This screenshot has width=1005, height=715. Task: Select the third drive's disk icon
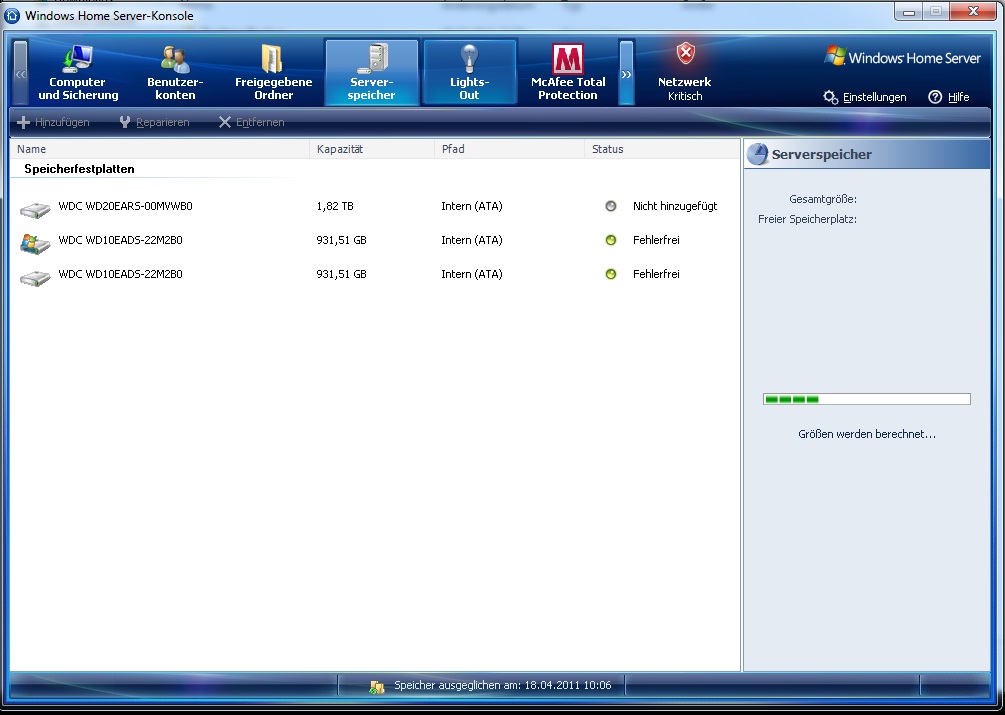click(35, 277)
